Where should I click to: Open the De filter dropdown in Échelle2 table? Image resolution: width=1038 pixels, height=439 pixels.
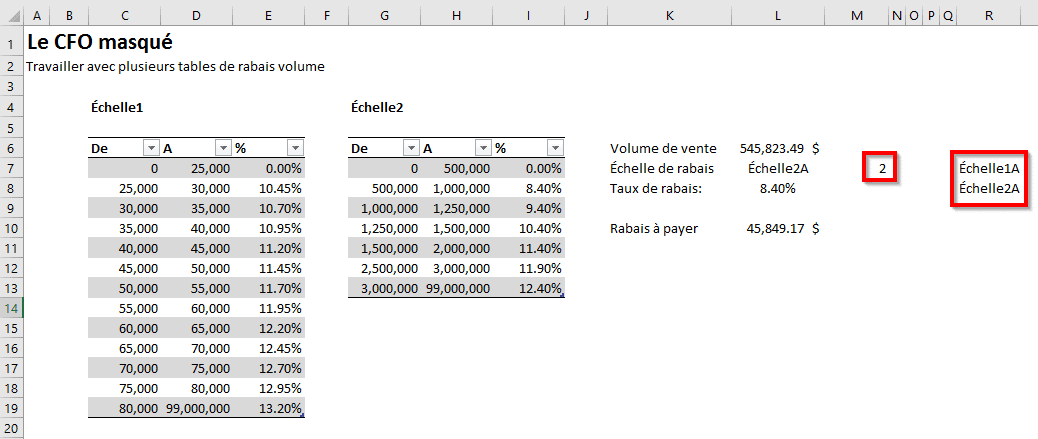click(x=411, y=148)
